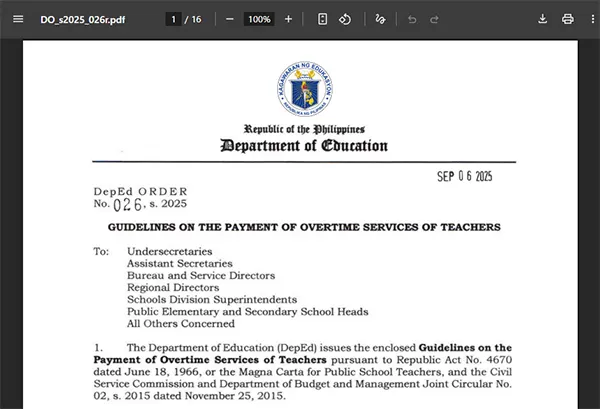Print the PDF document
The image size is (600, 409).
point(567,19)
